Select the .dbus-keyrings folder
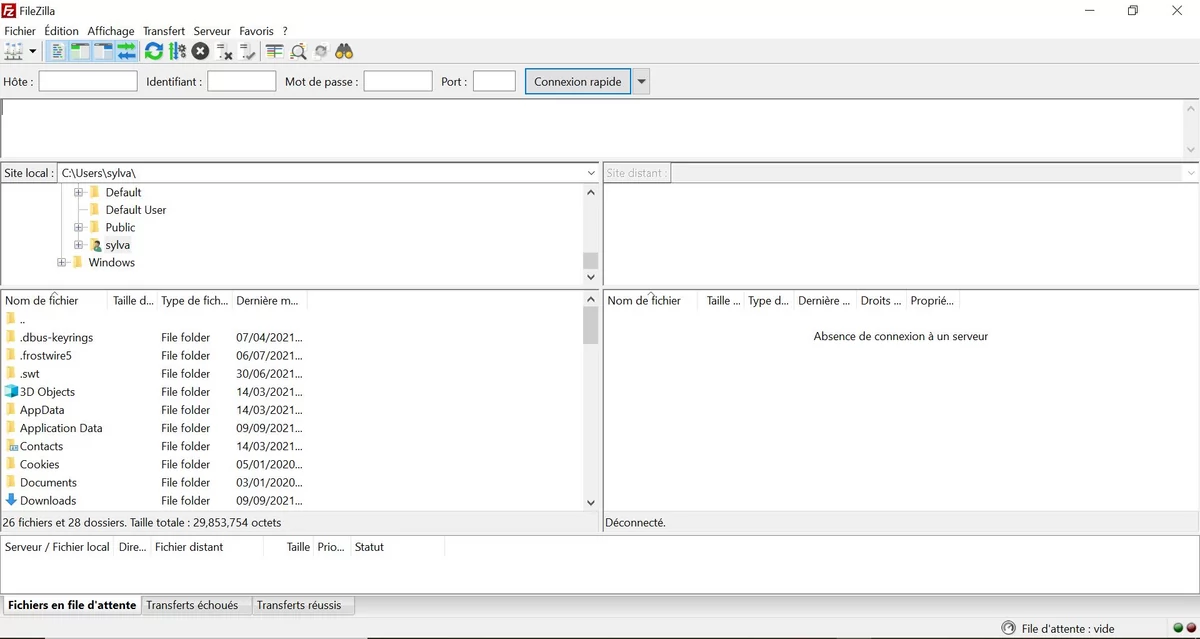This screenshot has width=1200, height=639. [56, 338]
